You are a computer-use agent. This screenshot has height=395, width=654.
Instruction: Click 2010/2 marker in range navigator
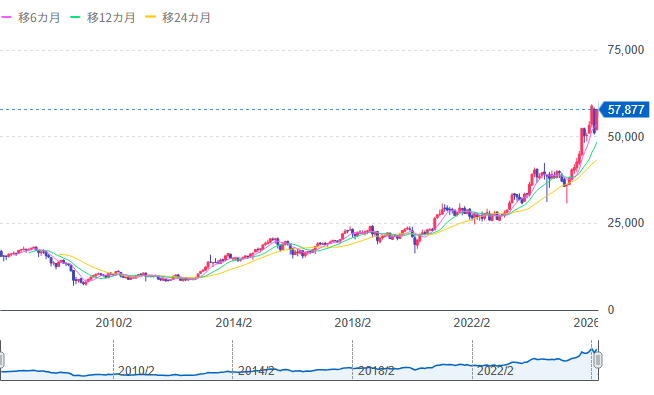(136, 371)
